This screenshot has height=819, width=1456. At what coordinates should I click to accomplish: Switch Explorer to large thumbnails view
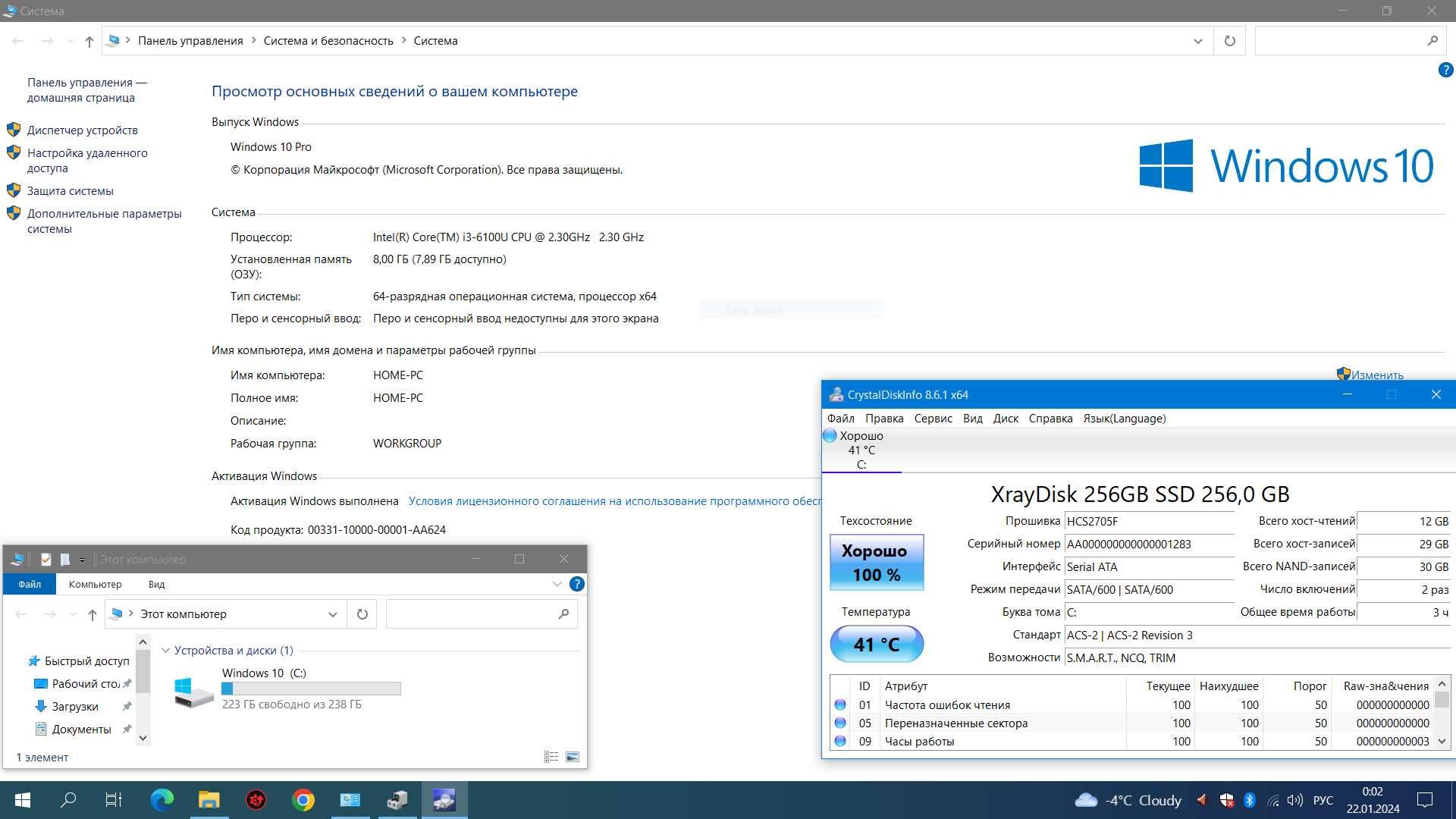point(573,757)
